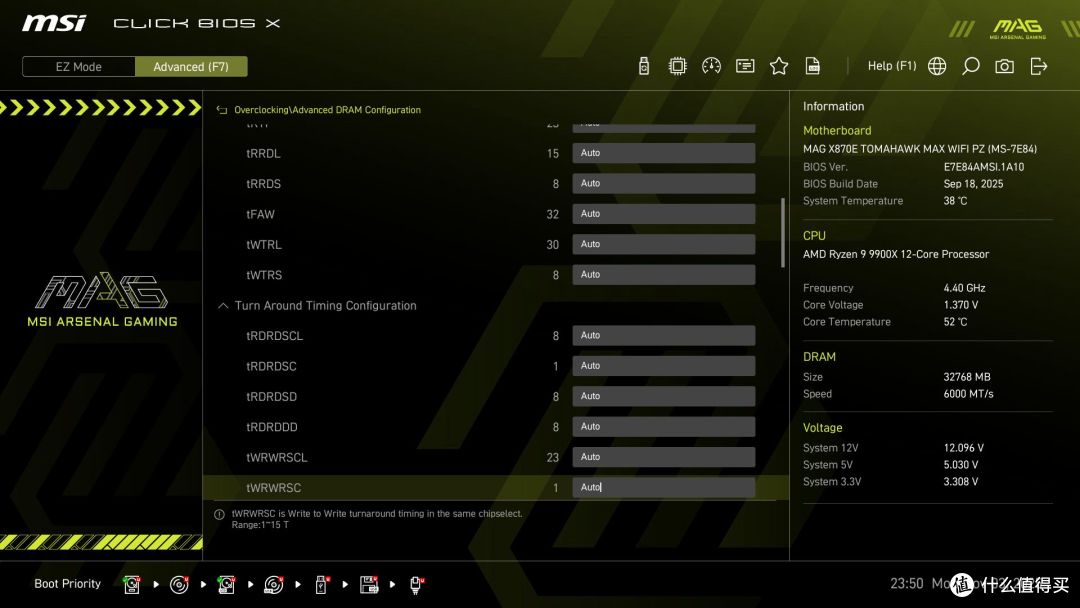
Task: Open the search magnifier icon
Action: tap(970, 66)
